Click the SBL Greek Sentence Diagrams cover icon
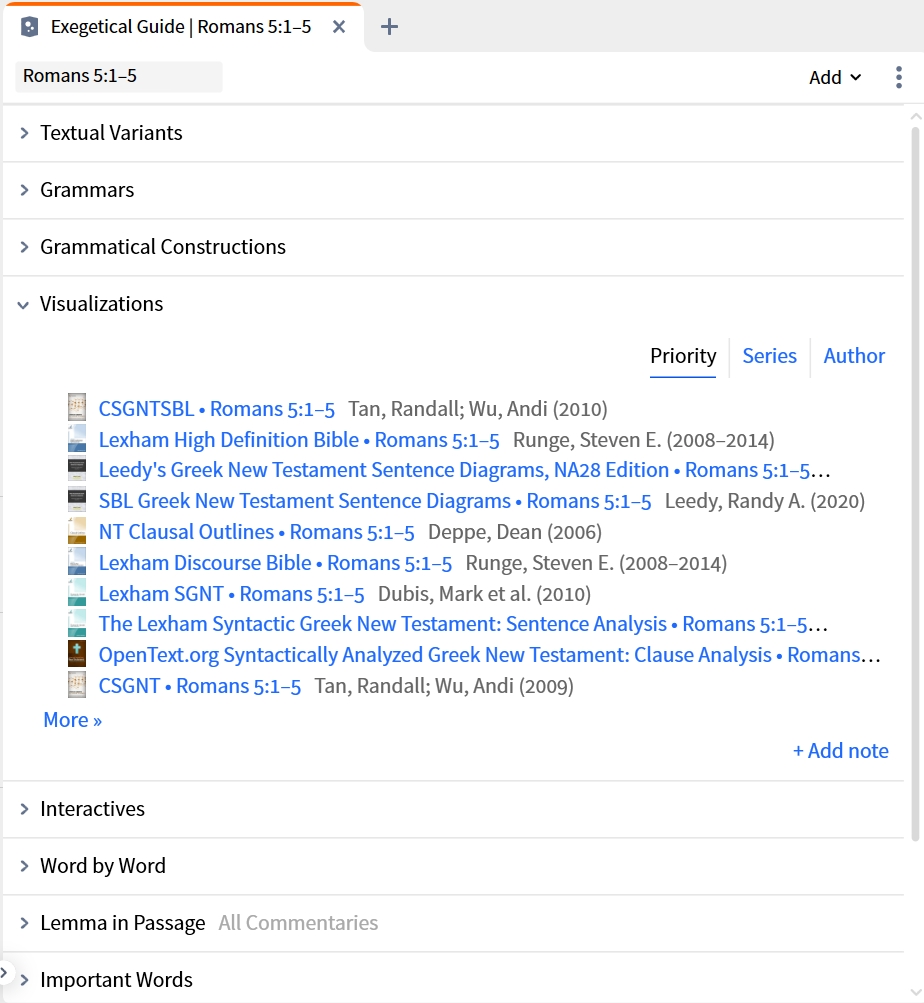924x1003 pixels. click(77, 500)
